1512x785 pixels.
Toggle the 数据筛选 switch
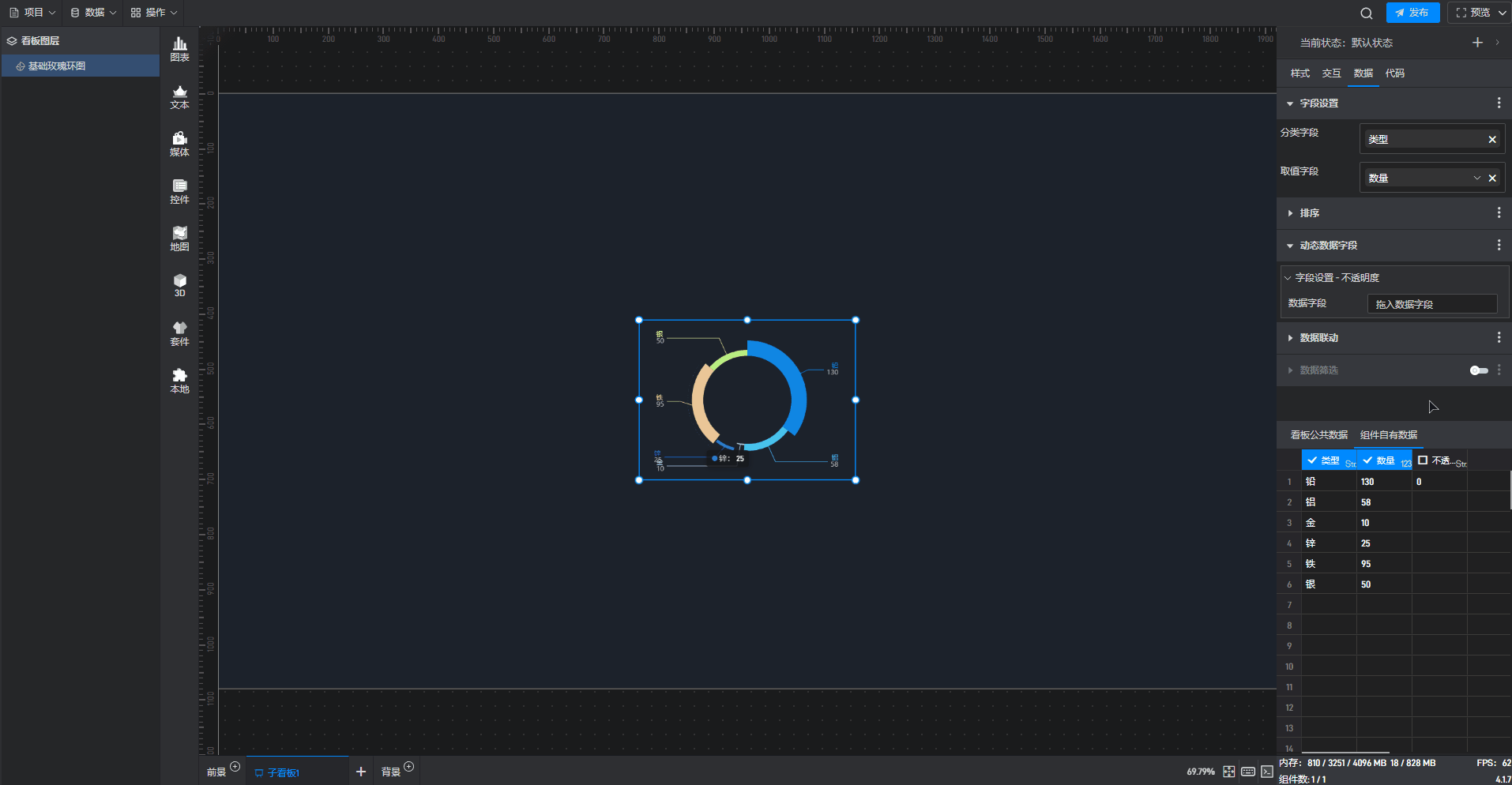point(1478,370)
